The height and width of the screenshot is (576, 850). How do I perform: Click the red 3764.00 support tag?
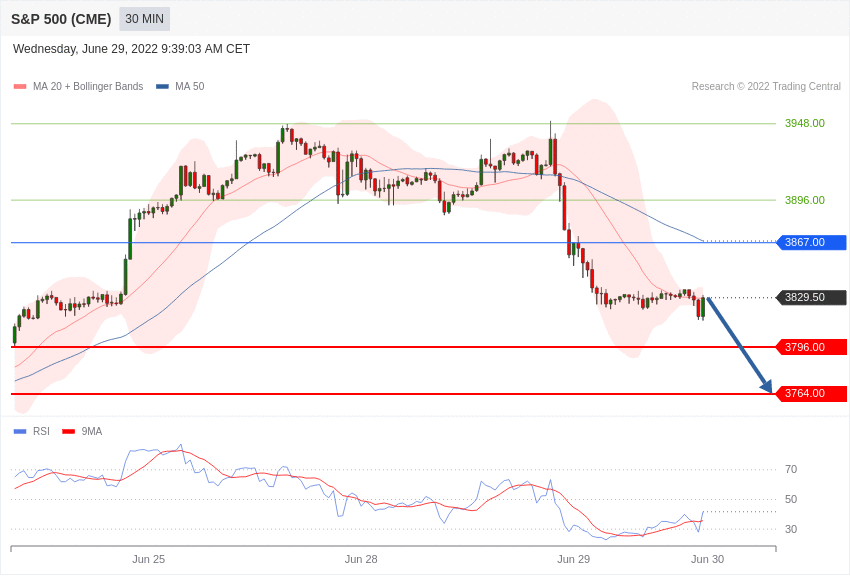tap(812, 393)
